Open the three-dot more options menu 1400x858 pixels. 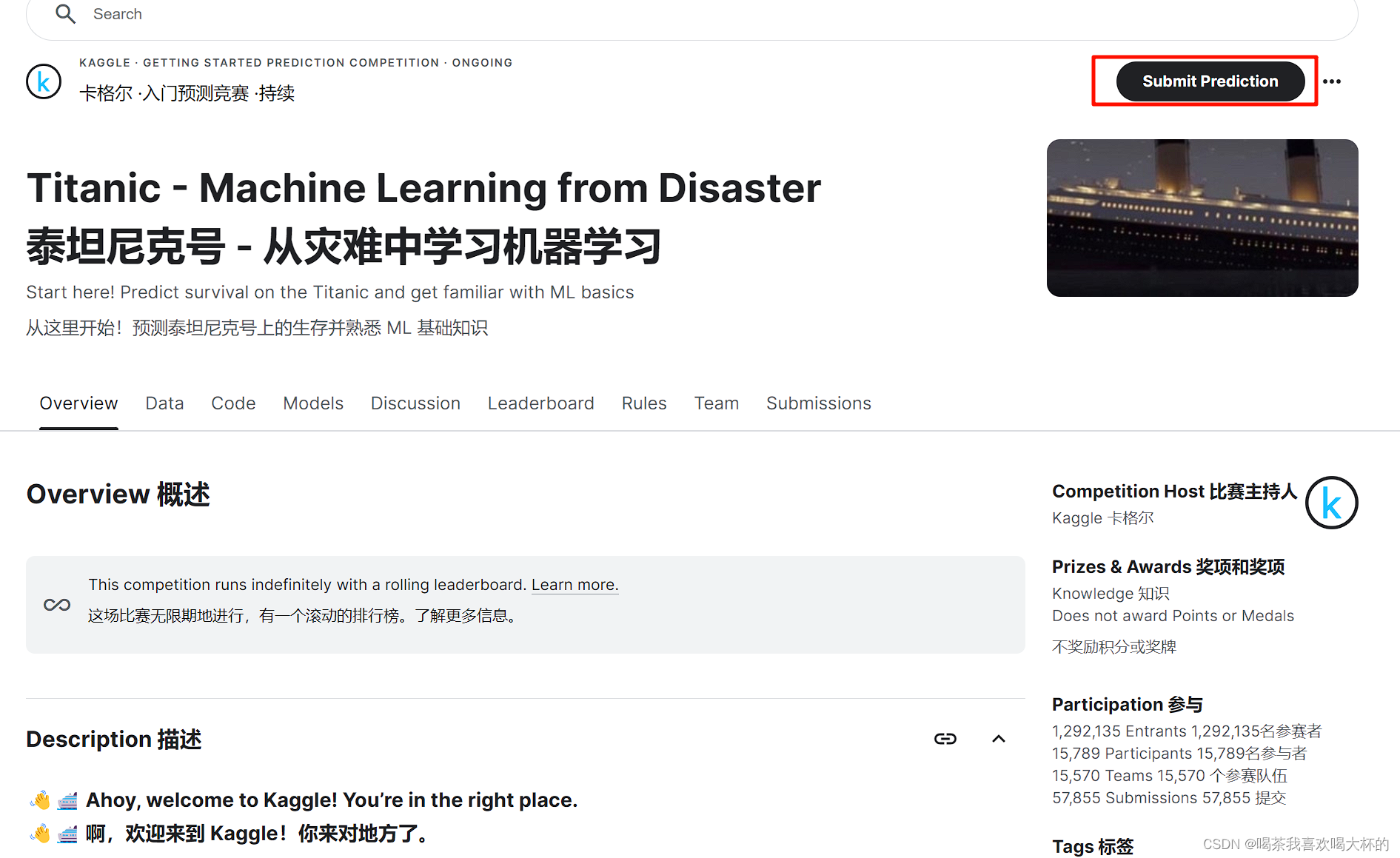coord(1332,81)
